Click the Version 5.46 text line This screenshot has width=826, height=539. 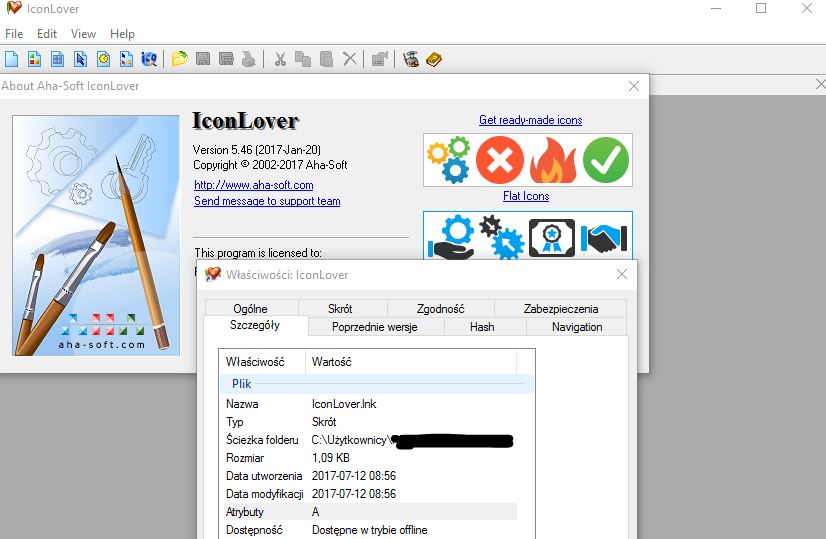point(257,150)
